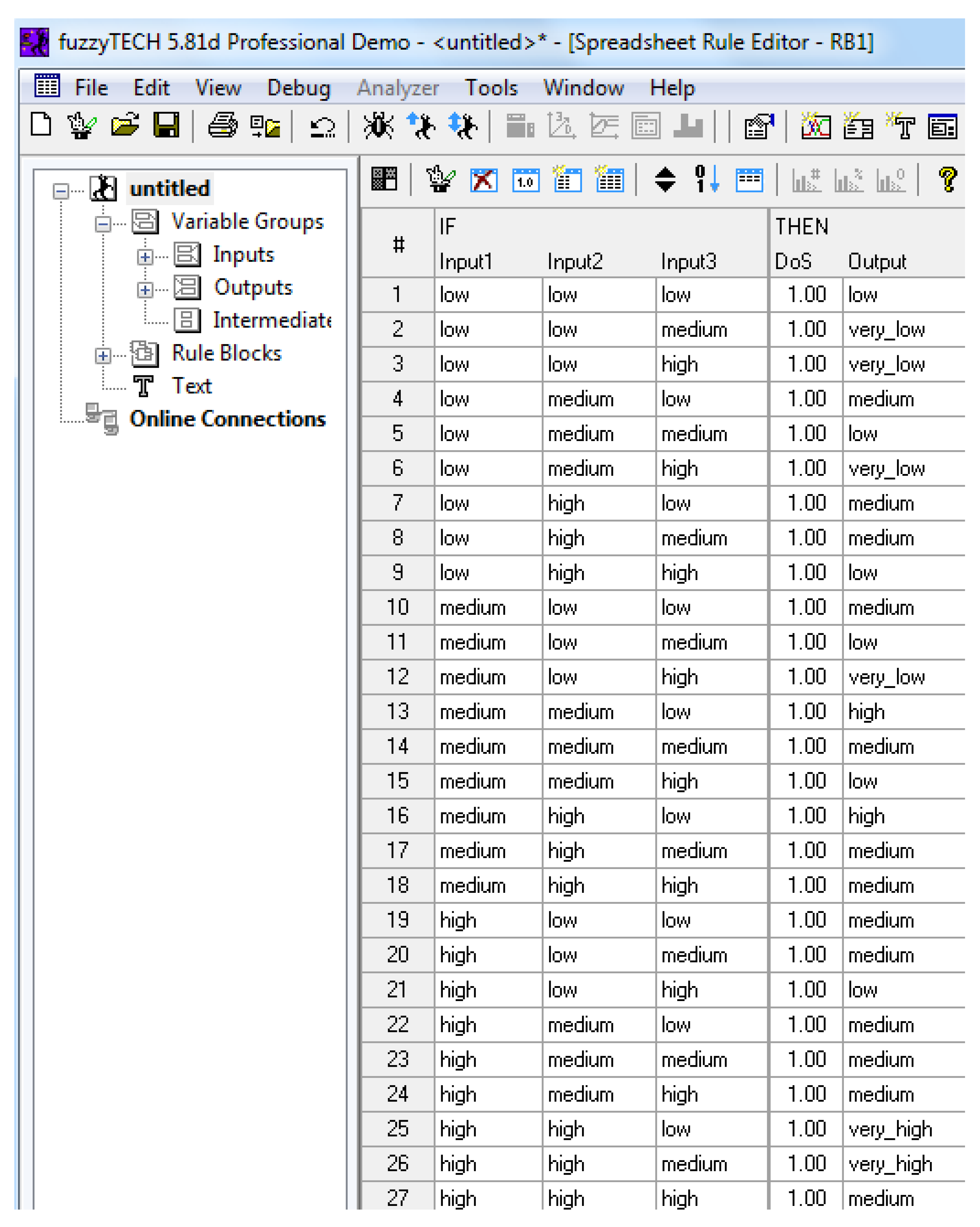
Task: Expand the Inputs tree node
Action: [x=145, y=257]
